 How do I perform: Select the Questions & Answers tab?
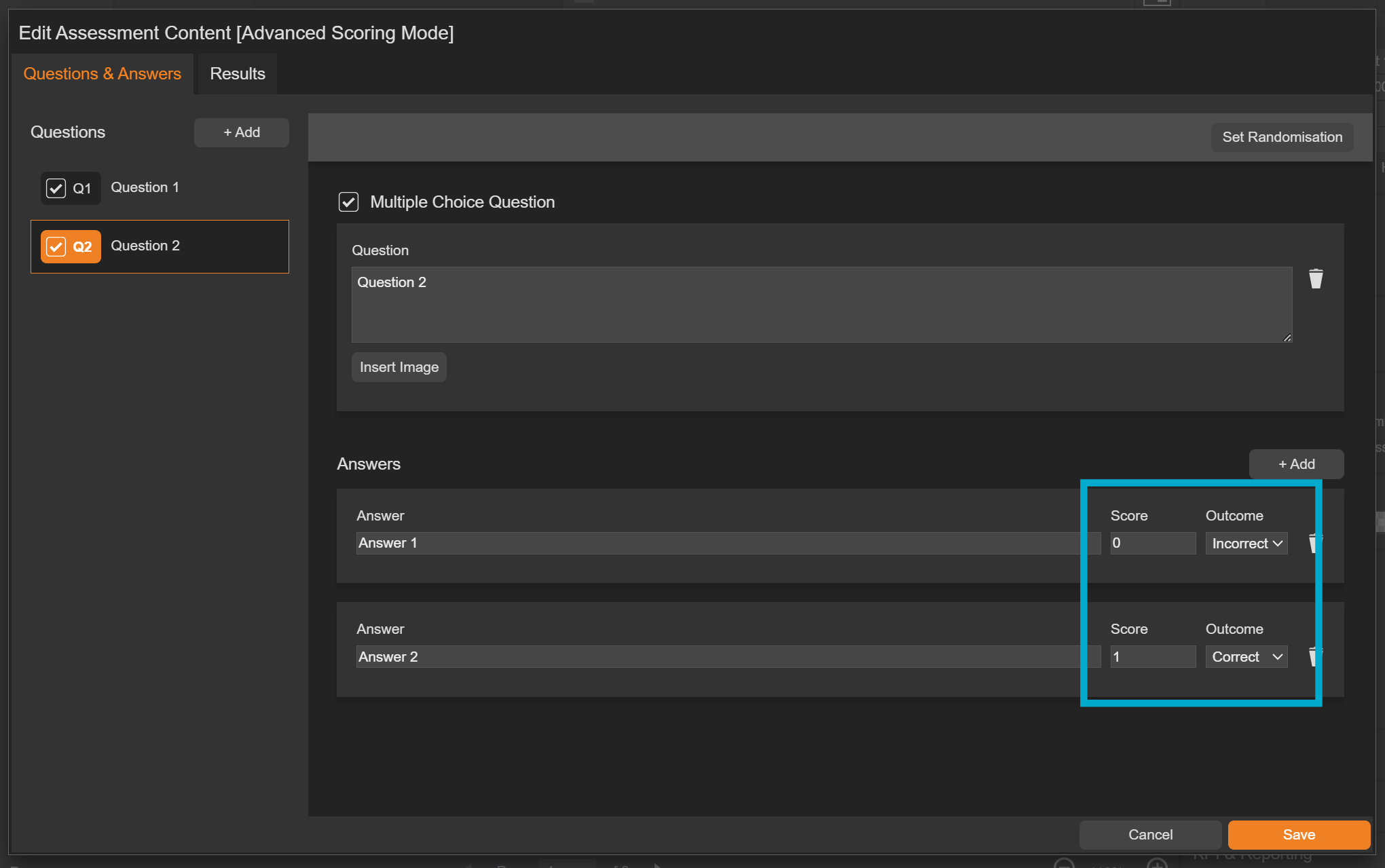[103, 73]
